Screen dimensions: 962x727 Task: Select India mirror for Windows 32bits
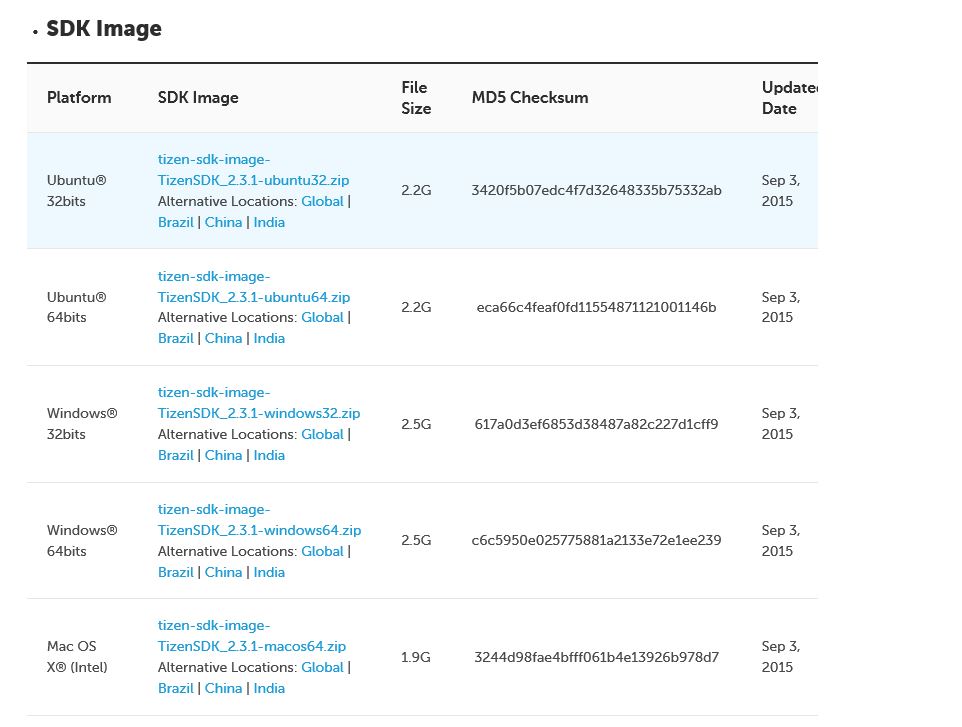click(x=269, y=455)
